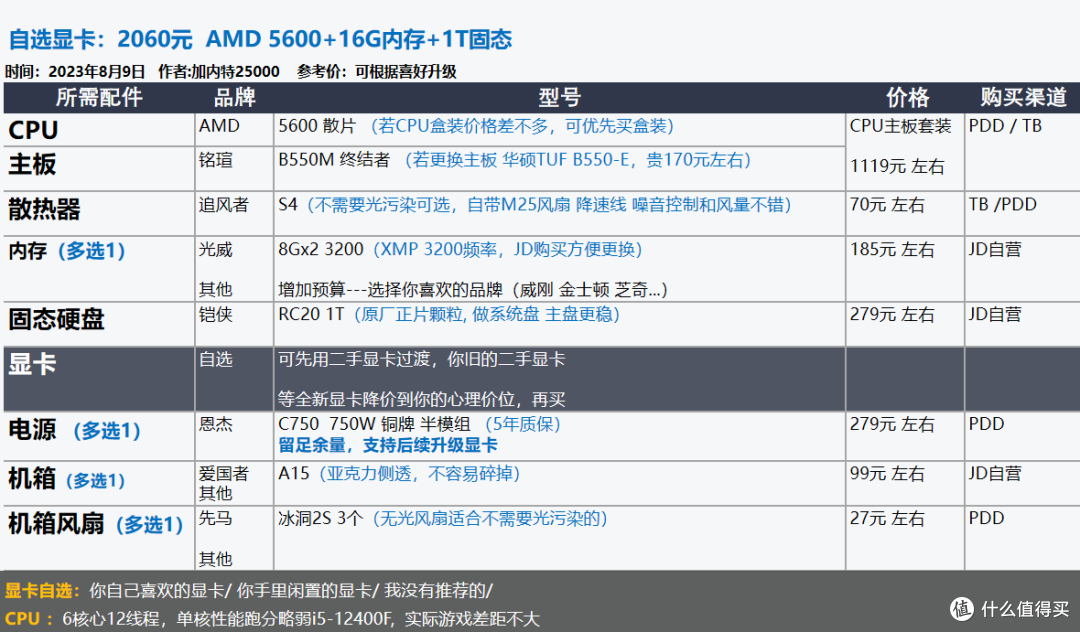Select the '内存 (多选1)' row label
The width and height of the screenshot is (1080, 632).
67,251
